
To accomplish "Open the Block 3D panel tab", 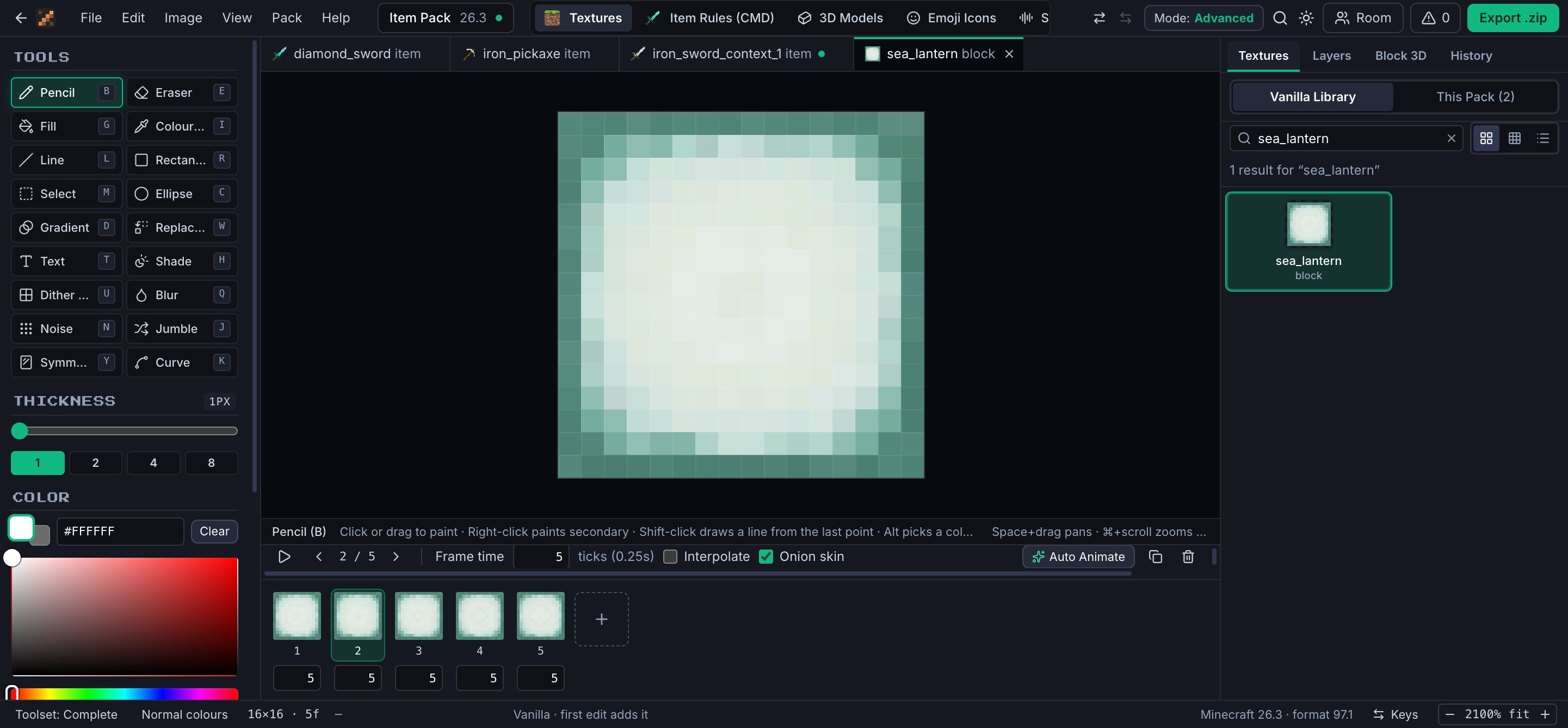I will click(1400, 55).
